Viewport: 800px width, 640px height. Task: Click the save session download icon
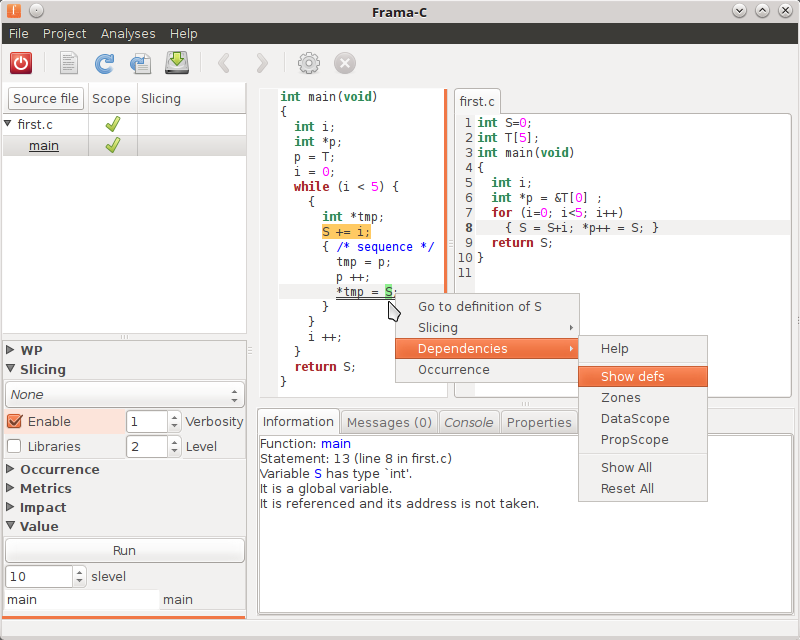pos(177,63)
